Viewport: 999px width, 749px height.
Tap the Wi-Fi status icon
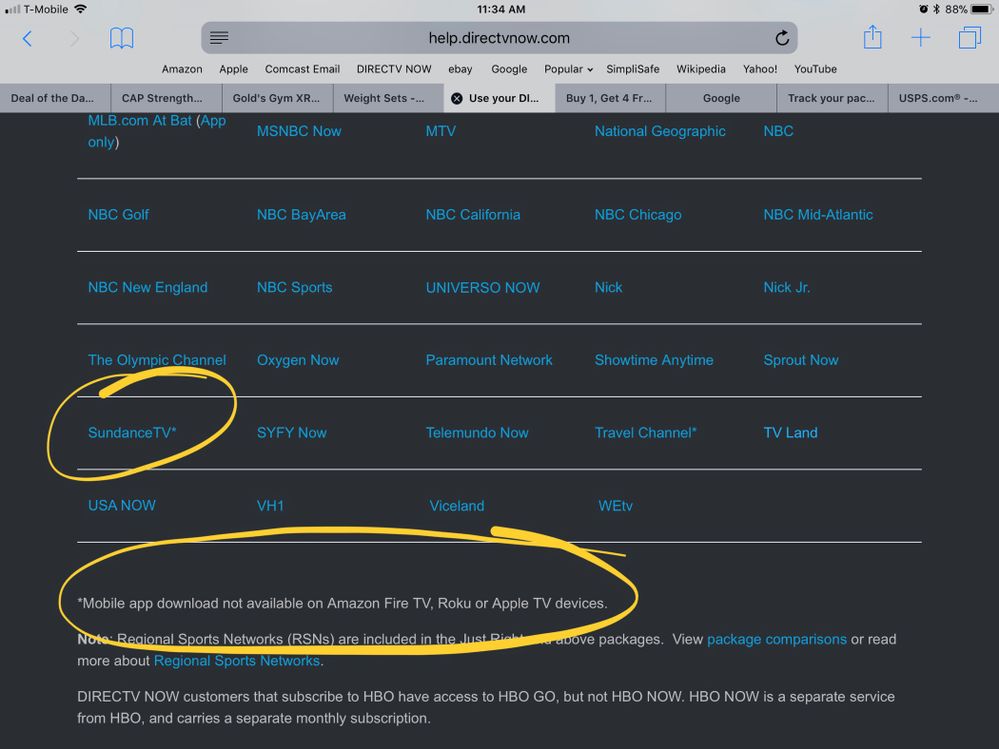[x=80, y=9]
